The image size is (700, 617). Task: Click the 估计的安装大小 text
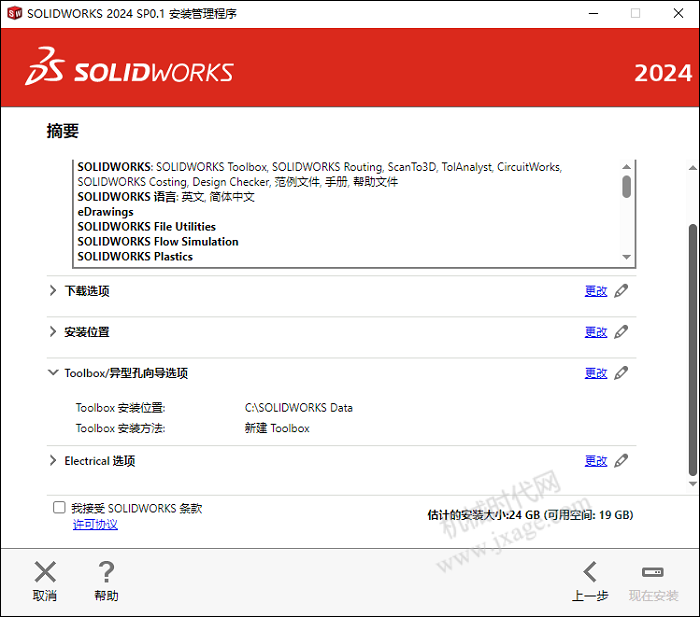[530, 515]
